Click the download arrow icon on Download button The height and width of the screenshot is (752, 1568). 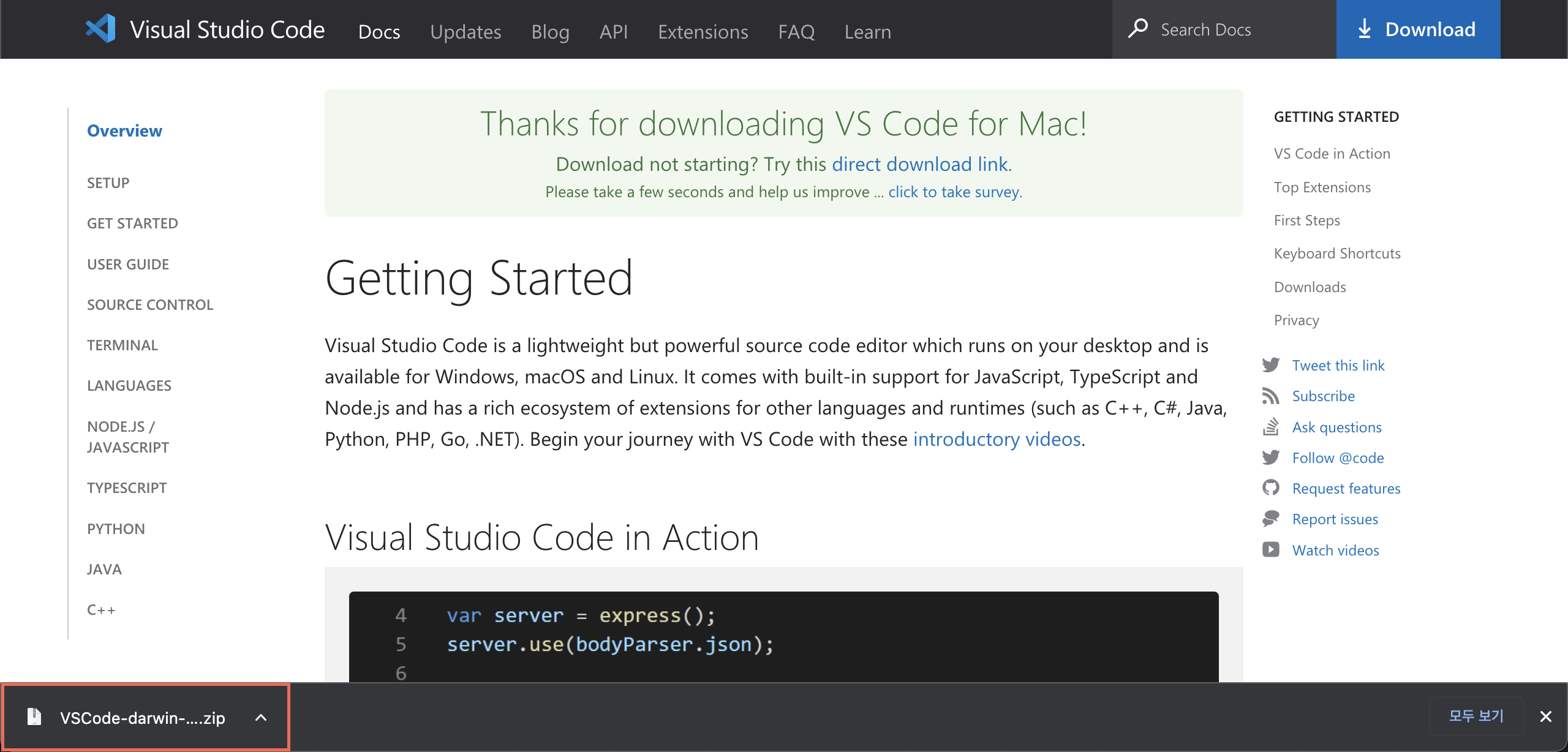tap(1365, 29)
